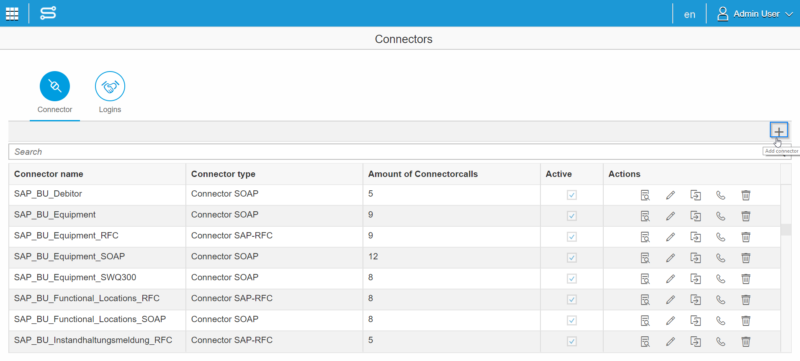The height and width of the screenshot is (361, 800).
Task: Delete the SAP_BU_Debitor connector
Action: [x=745, y=195]
